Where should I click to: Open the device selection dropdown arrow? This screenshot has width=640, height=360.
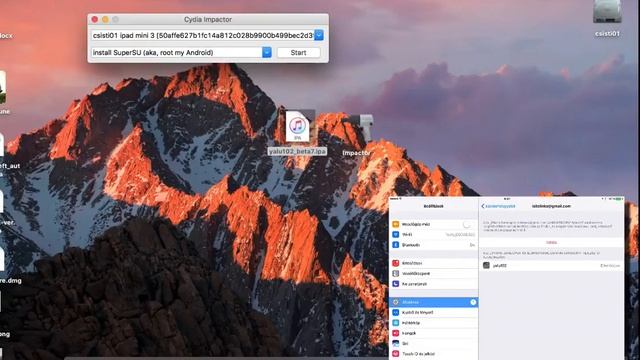pos(319,35)
